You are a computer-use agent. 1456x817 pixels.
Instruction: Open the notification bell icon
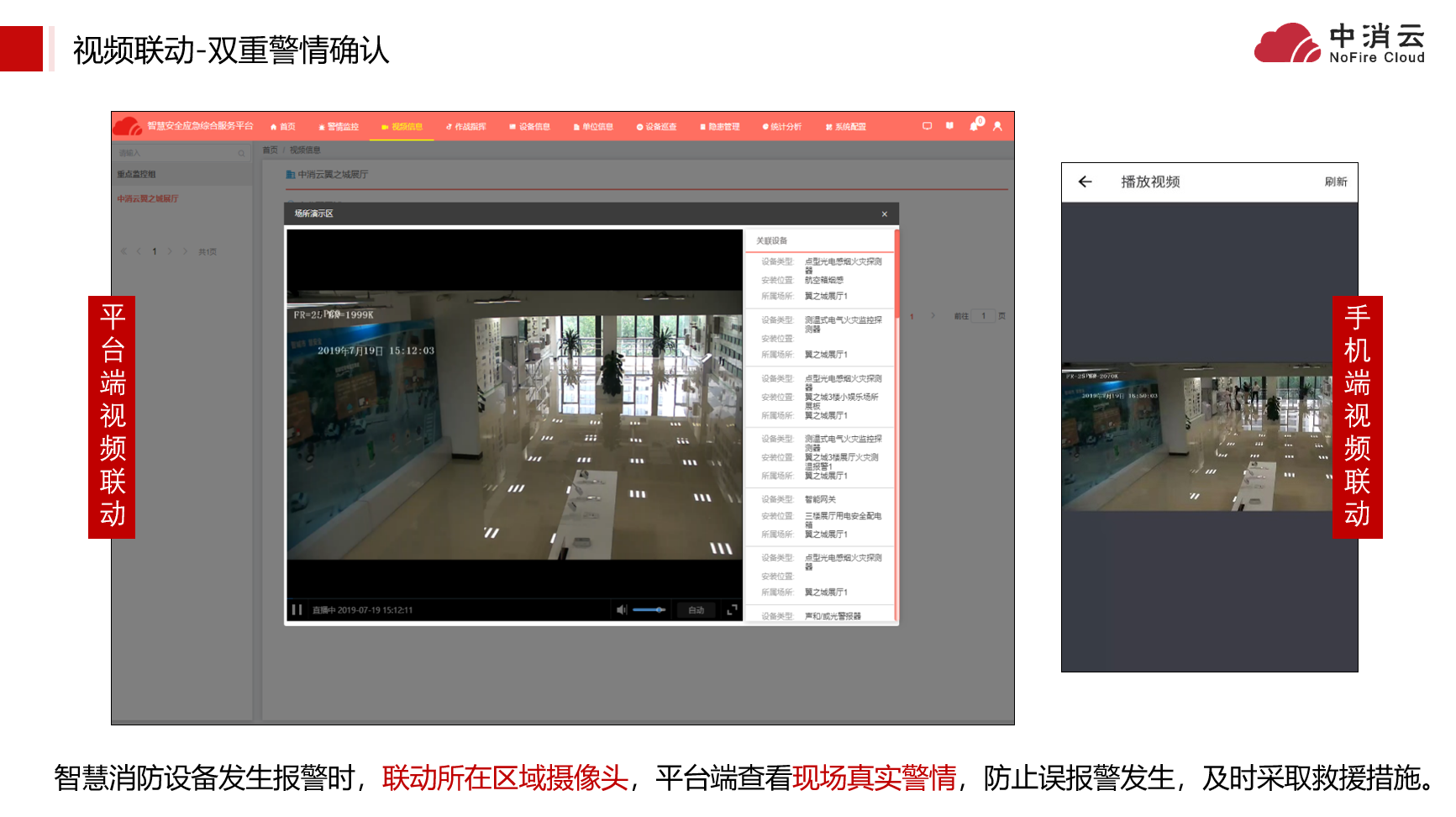(x=975, y=126)
